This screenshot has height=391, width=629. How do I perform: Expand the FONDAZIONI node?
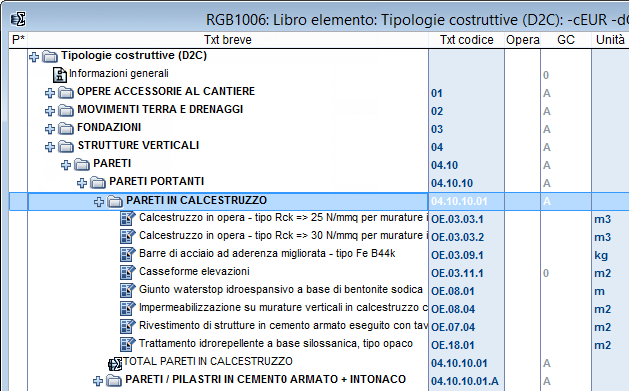[x=50, y=129]
